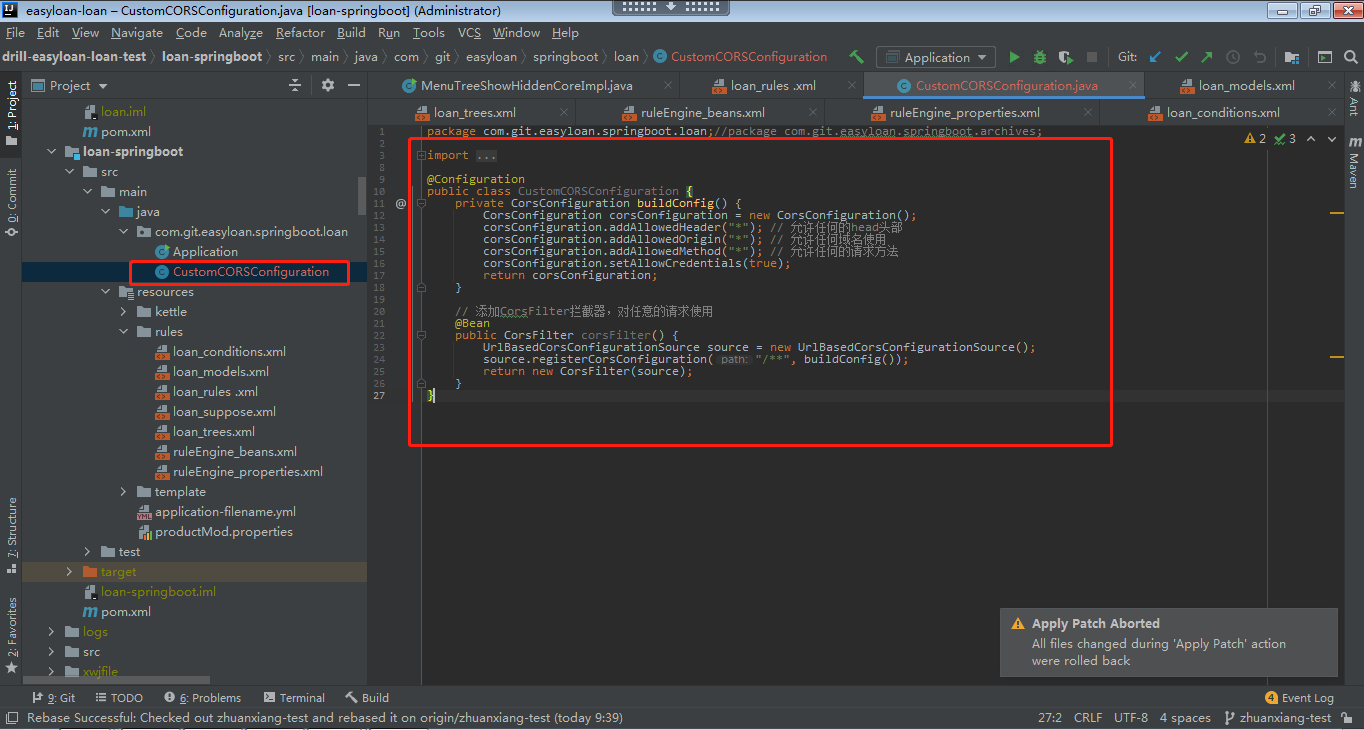Click Git update project blue arrow
The image size is (1364, 730).
pyautogui.click(x=1156, y=57)
